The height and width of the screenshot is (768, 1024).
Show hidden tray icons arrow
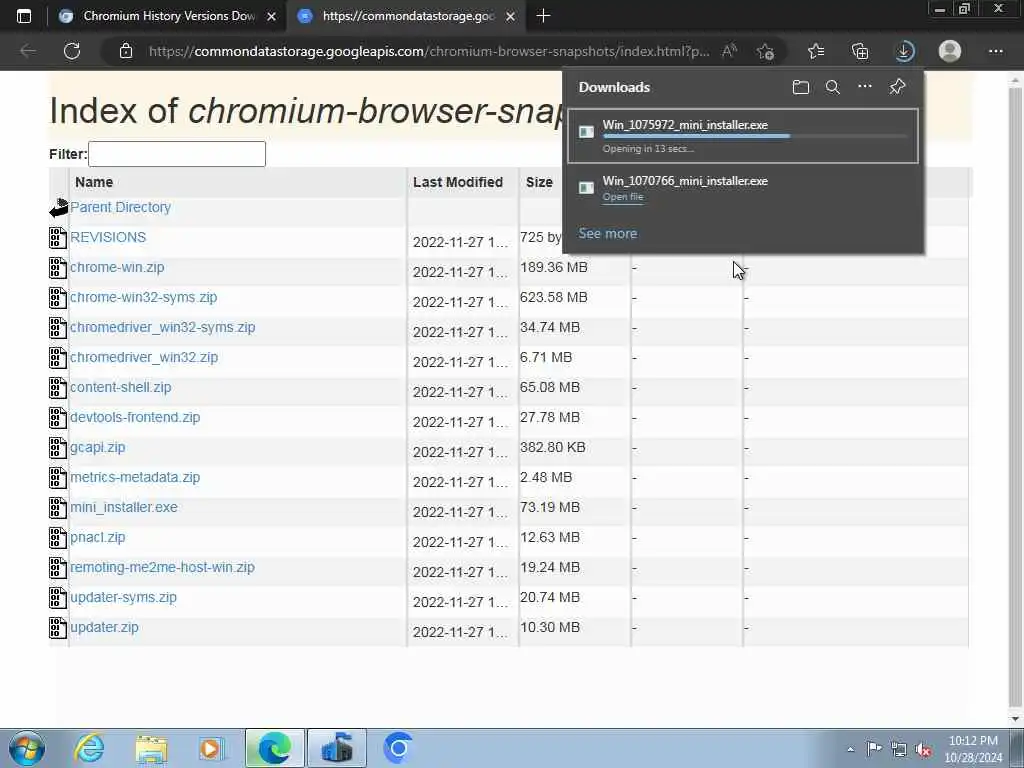click(850, 750)
